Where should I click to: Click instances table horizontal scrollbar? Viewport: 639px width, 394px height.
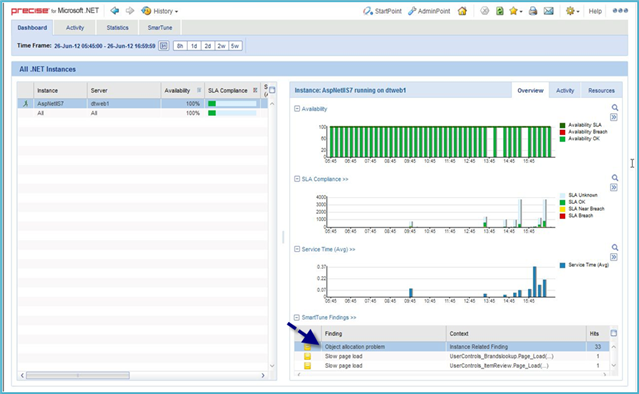[x=78, y=375]
